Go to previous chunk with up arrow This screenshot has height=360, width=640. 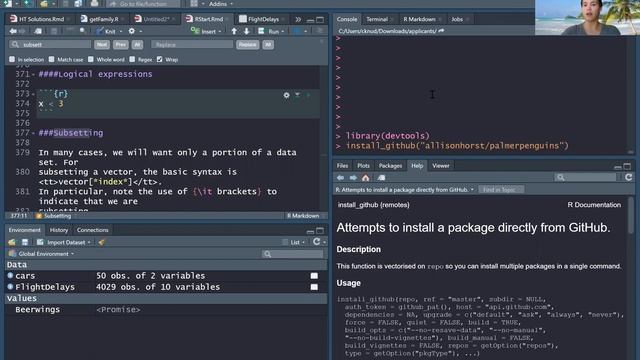234,31
